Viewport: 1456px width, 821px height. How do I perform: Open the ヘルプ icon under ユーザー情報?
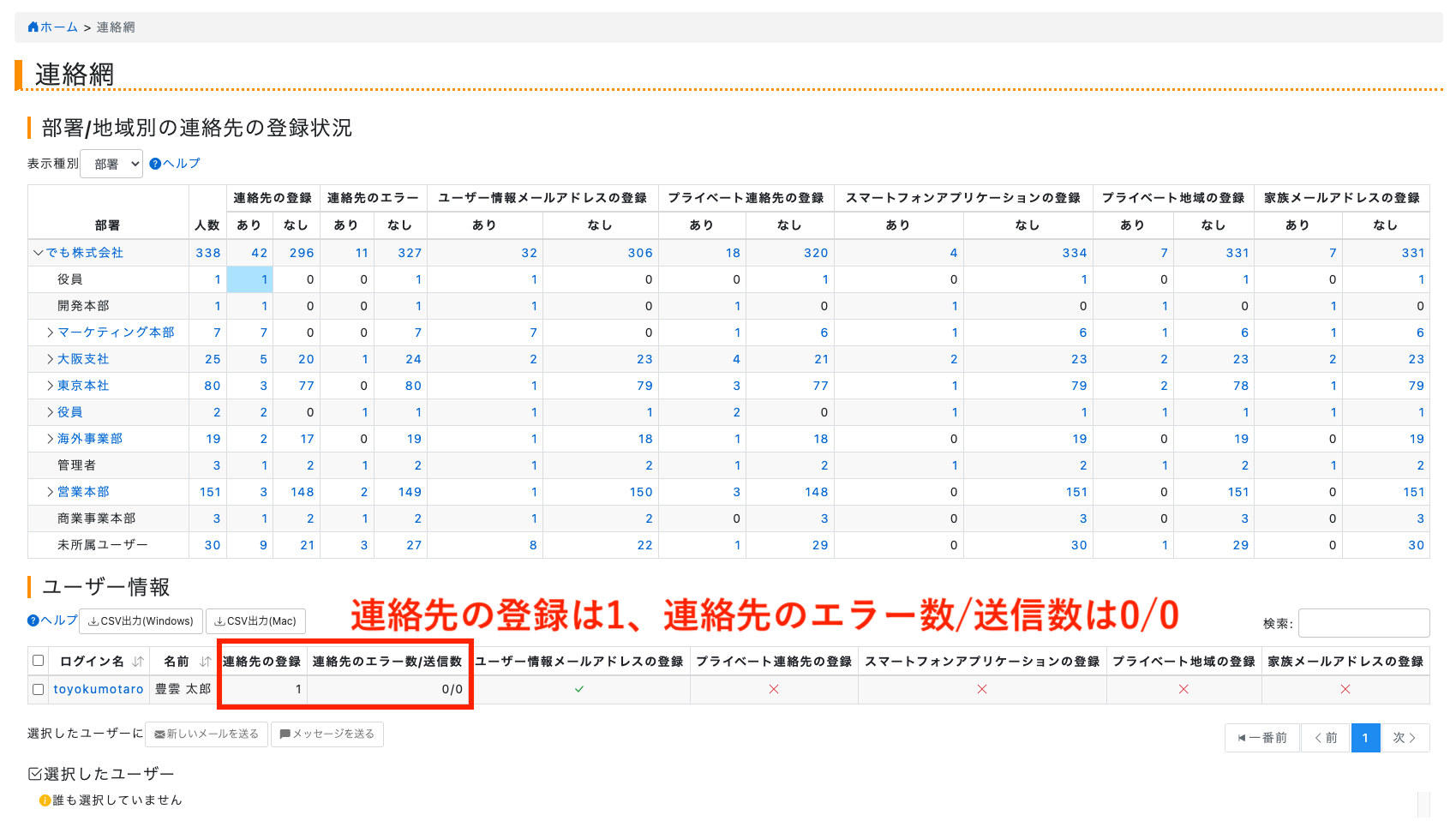point(33,620)
